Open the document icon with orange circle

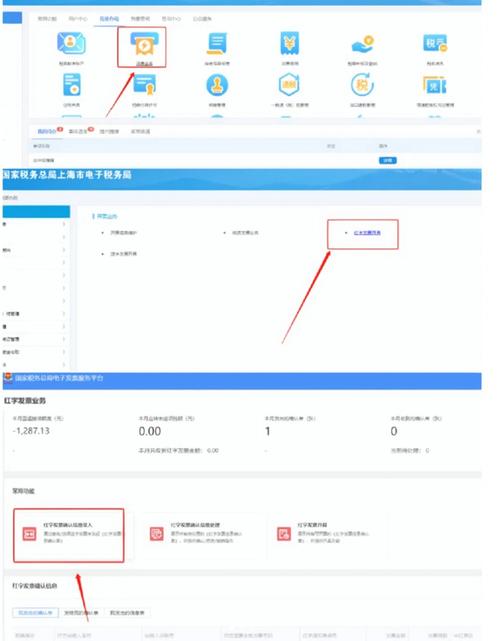[x=72, y=85]
